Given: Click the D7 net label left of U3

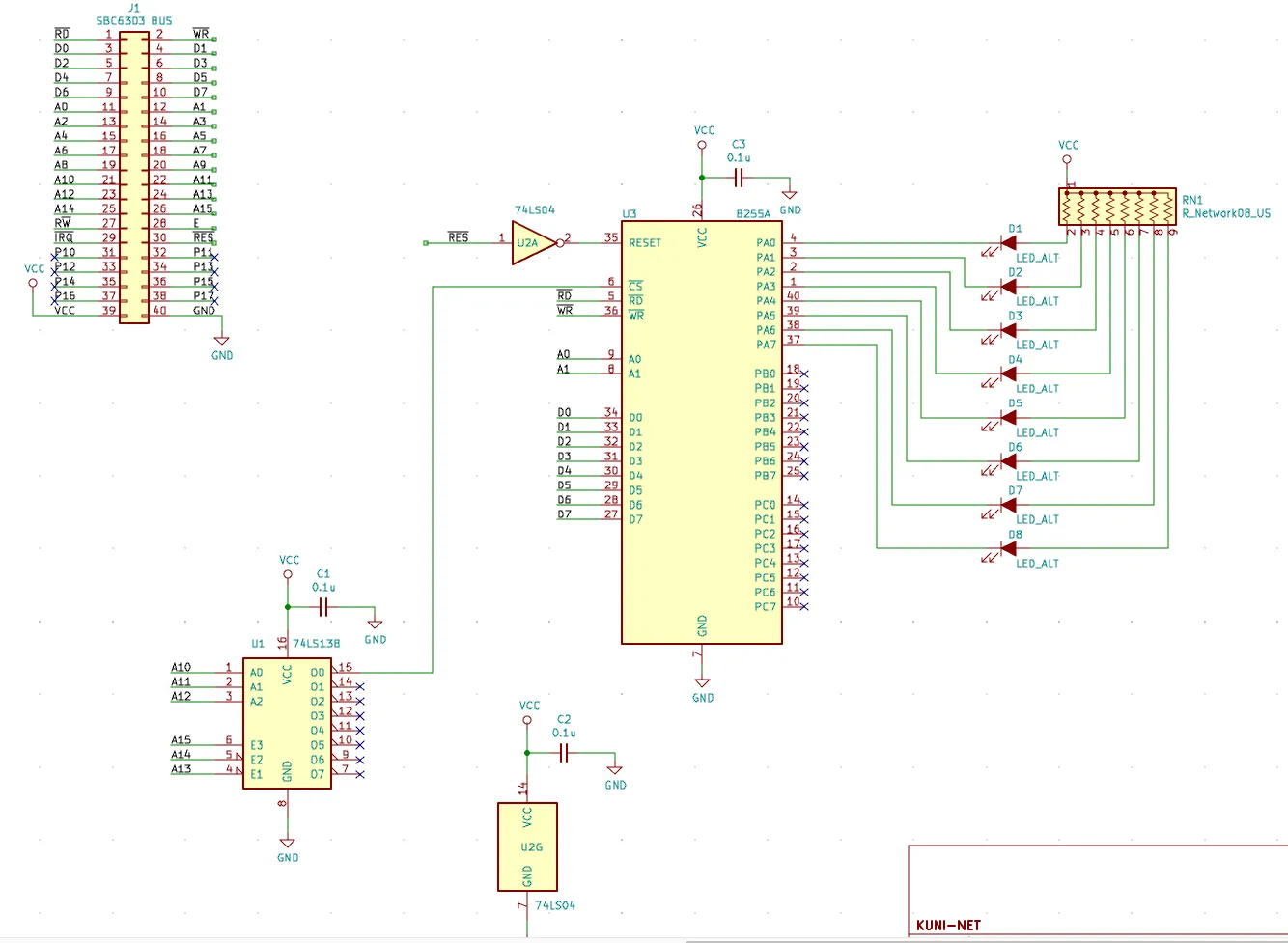Looking at the screenshot, I should coord(564,514).
